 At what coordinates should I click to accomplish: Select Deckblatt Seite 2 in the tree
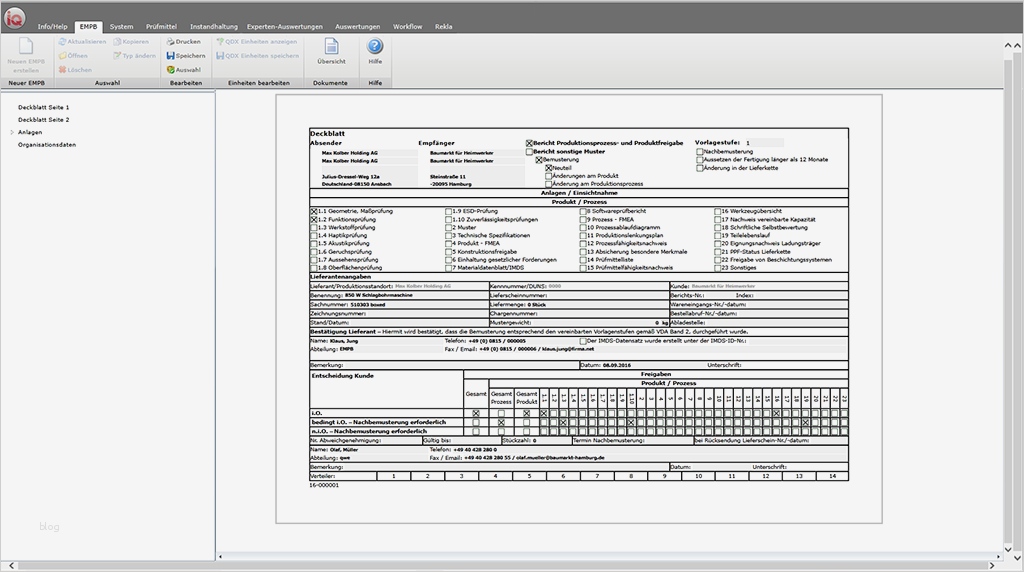43,119
